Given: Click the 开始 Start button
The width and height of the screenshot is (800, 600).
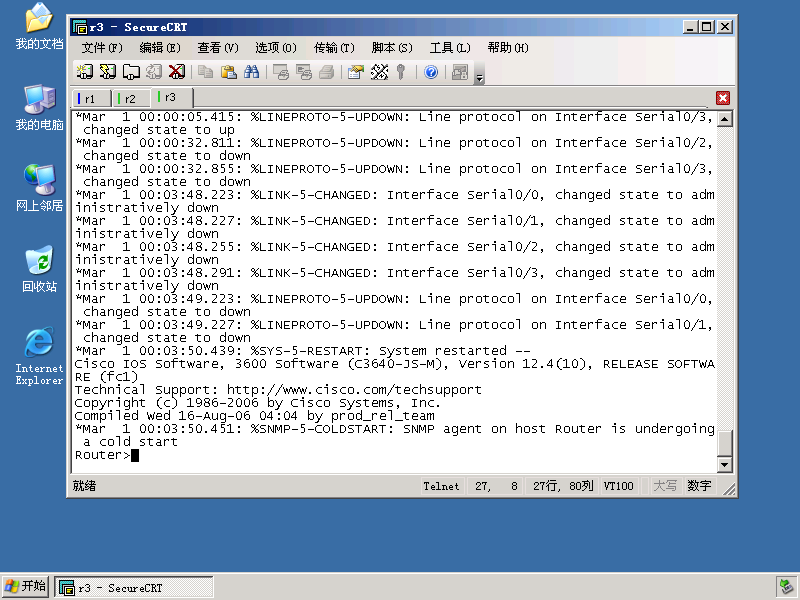Looking at the screenshot, I should click(x=26, y=586).
